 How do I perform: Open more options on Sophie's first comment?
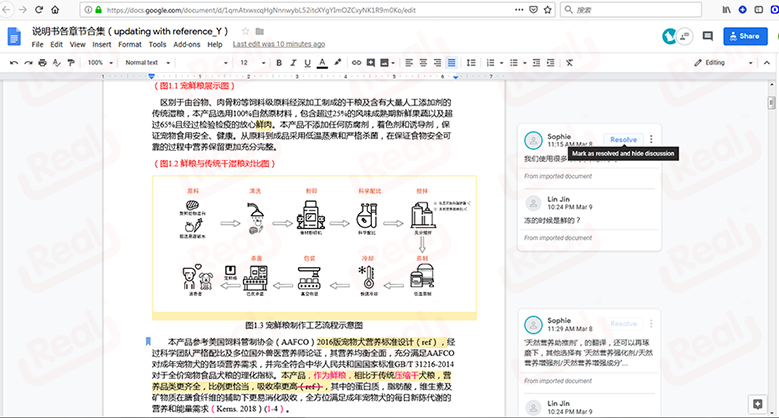(651, 140)
